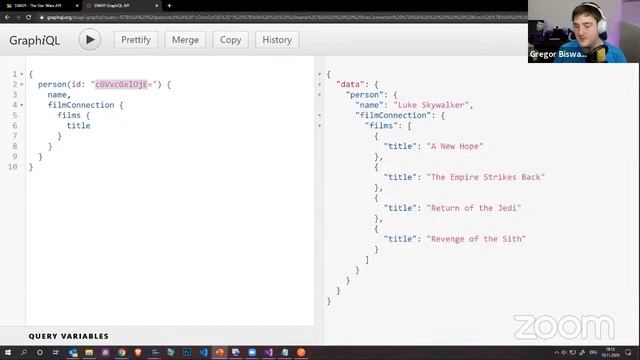Click the GraphiQL logo title
The height and width of the screenshot is (360, 640).
coord(35,40)
